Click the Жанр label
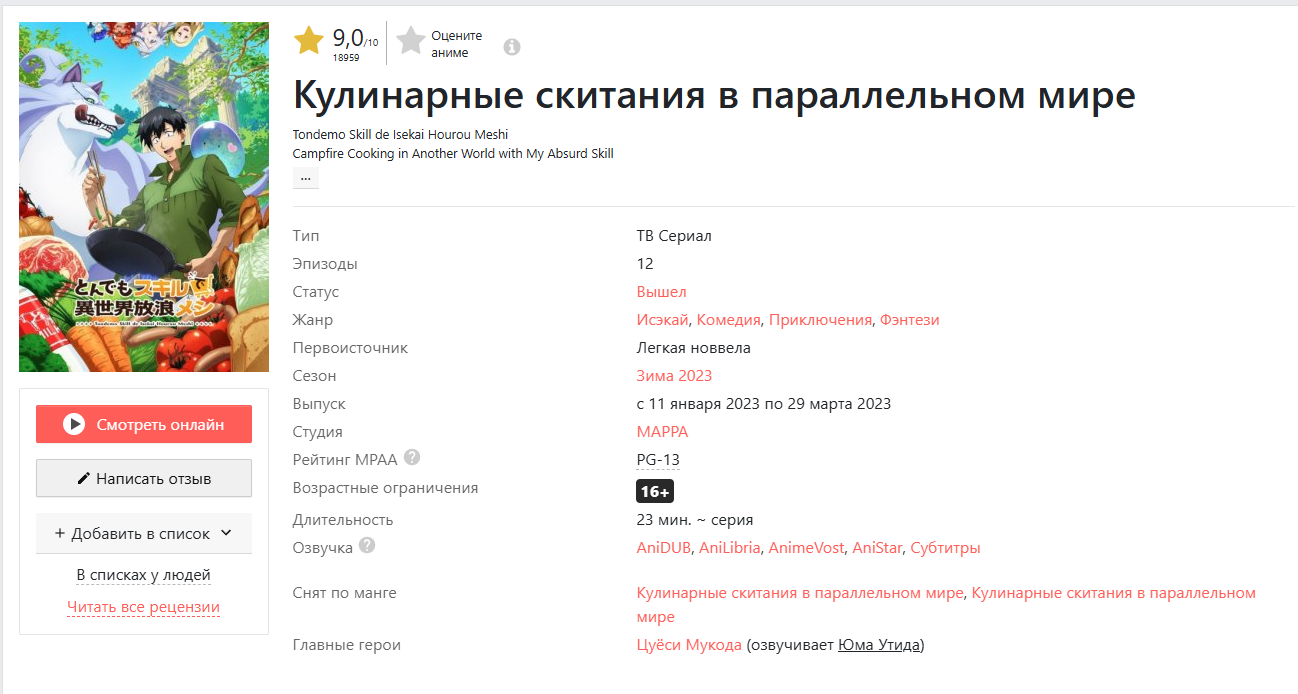This screenshot has height=694, width=1298. pyautogui.click(x=313, y=320)
